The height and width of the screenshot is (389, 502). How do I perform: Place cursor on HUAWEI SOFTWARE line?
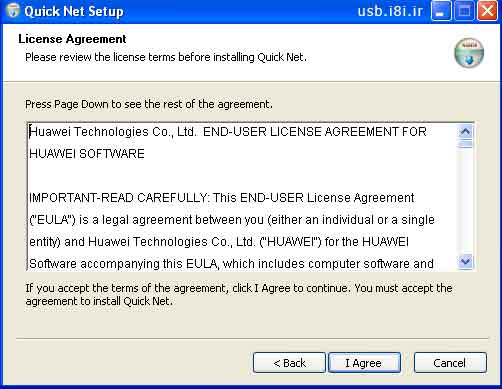coord(87,154)
